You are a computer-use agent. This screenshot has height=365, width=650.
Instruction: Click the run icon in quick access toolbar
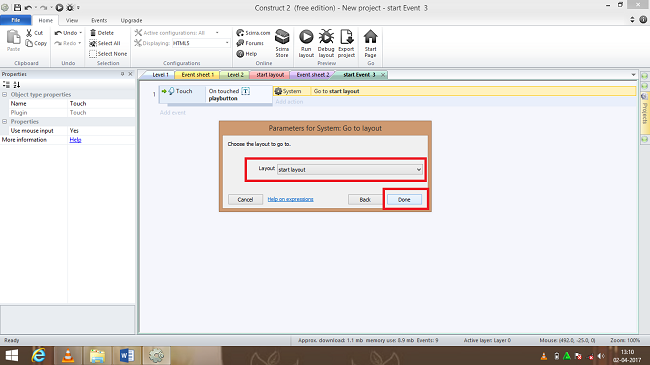tap(59, 7)
